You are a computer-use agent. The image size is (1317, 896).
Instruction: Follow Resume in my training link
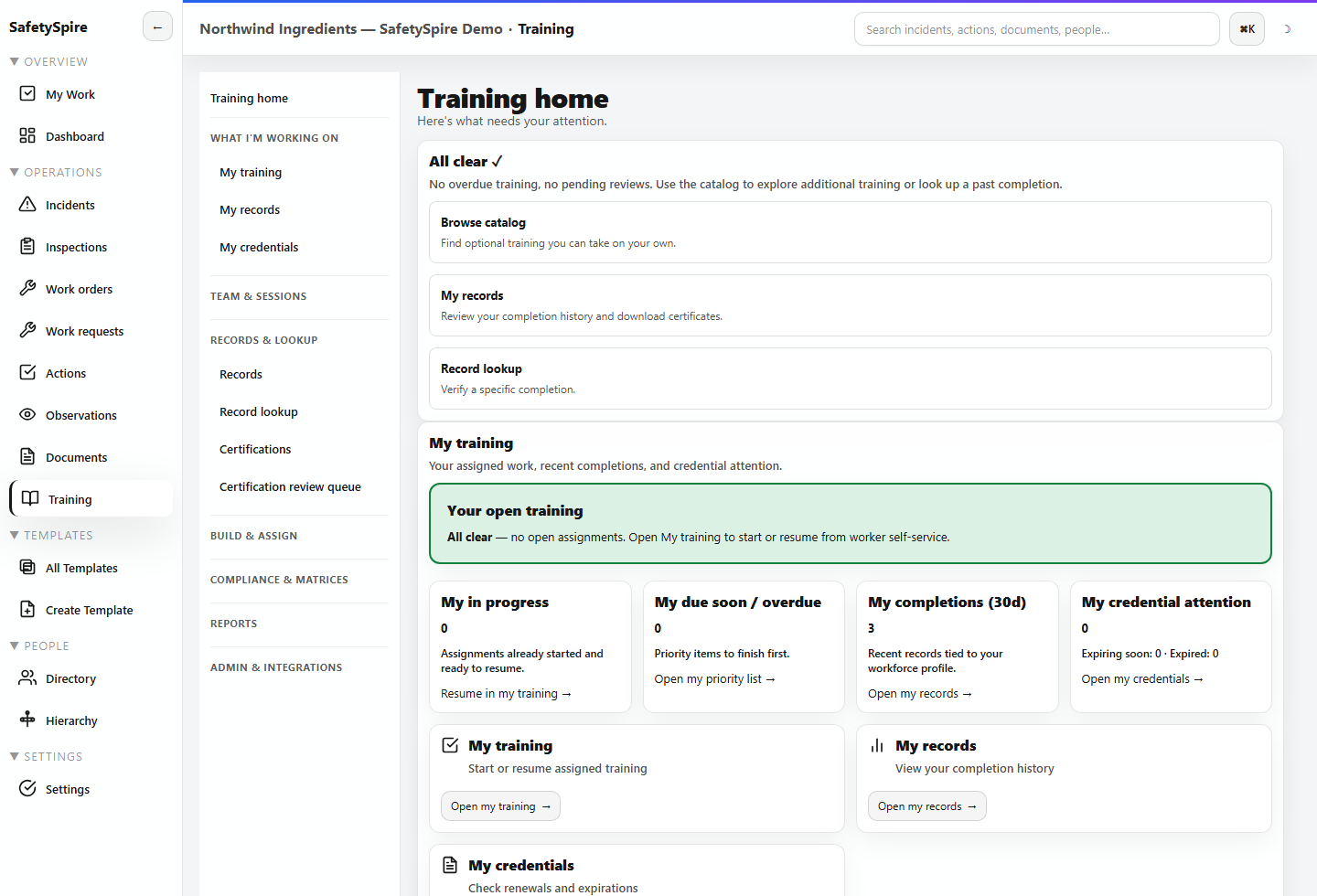(506, 694)
